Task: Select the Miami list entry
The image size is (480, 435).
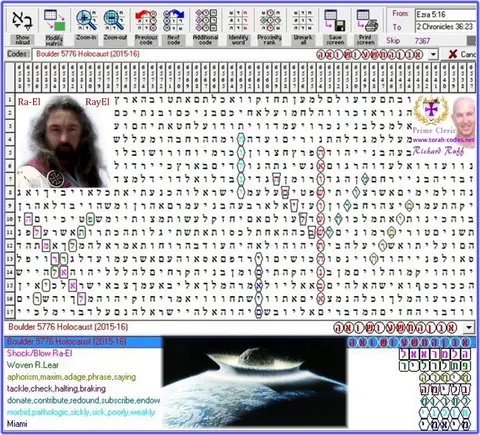Action: 17,424
